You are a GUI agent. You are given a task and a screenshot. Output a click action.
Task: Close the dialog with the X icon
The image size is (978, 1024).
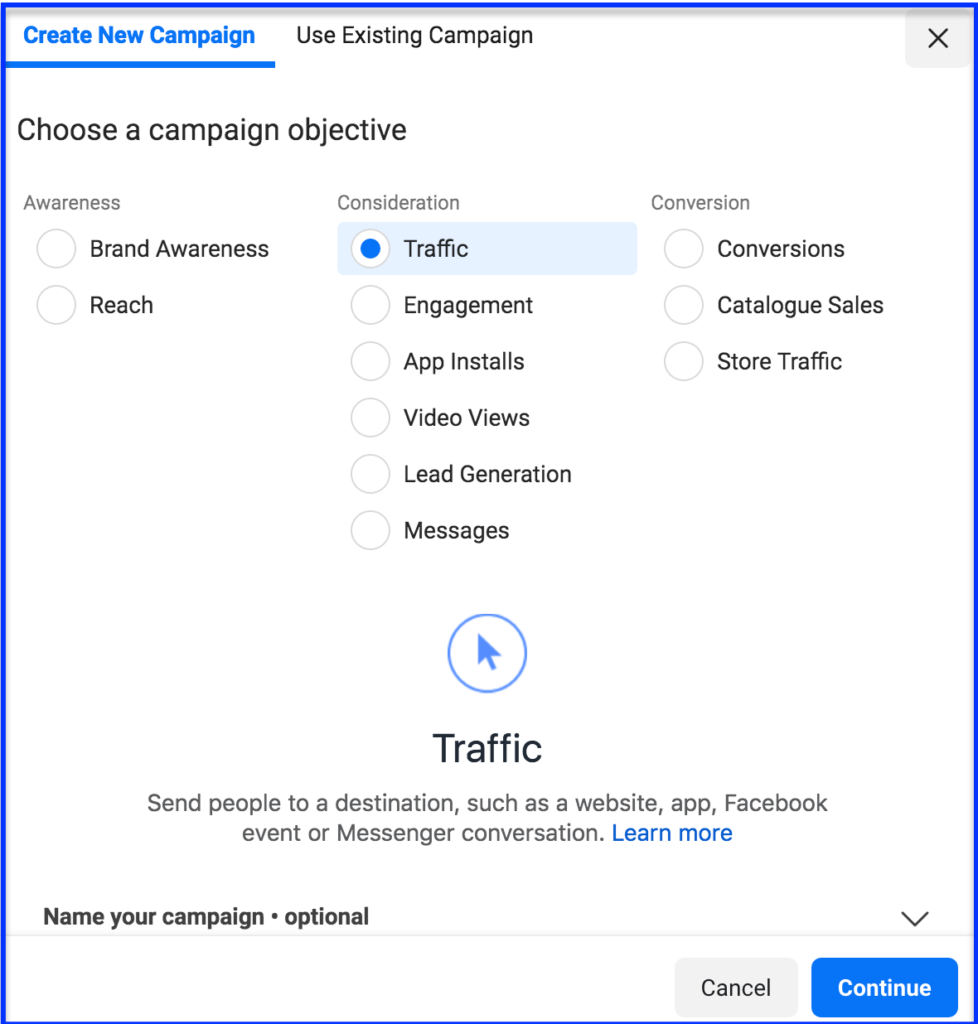click(x=937, y=39)
